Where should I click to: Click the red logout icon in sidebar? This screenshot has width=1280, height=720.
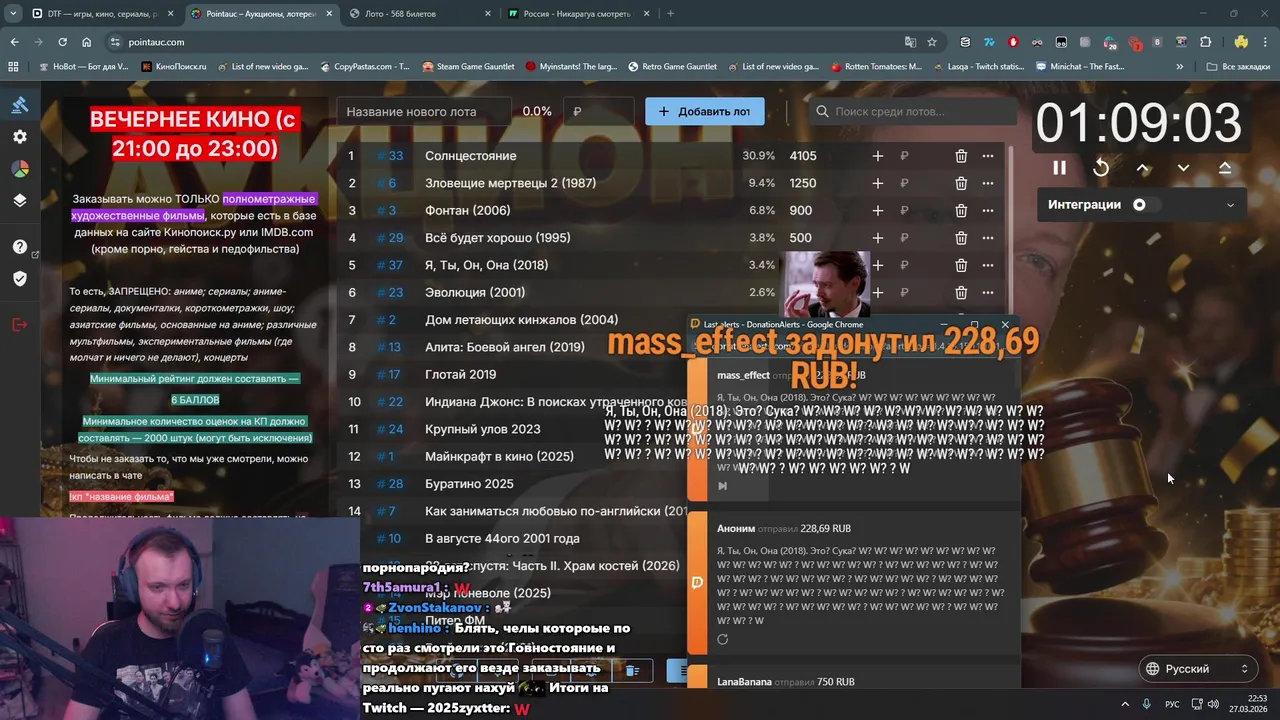click(20, 324)
